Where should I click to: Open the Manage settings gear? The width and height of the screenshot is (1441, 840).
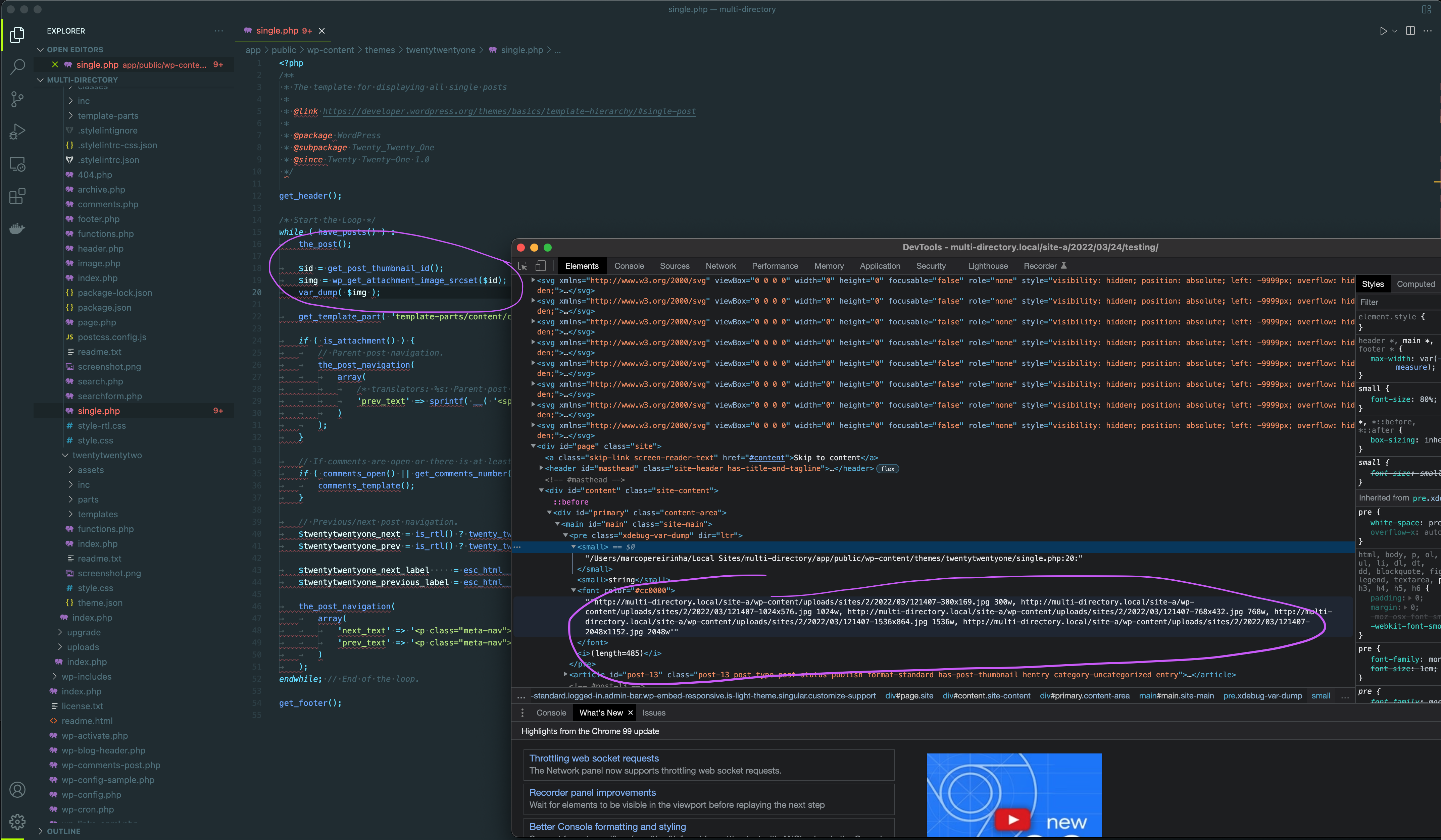click(17, 822)
